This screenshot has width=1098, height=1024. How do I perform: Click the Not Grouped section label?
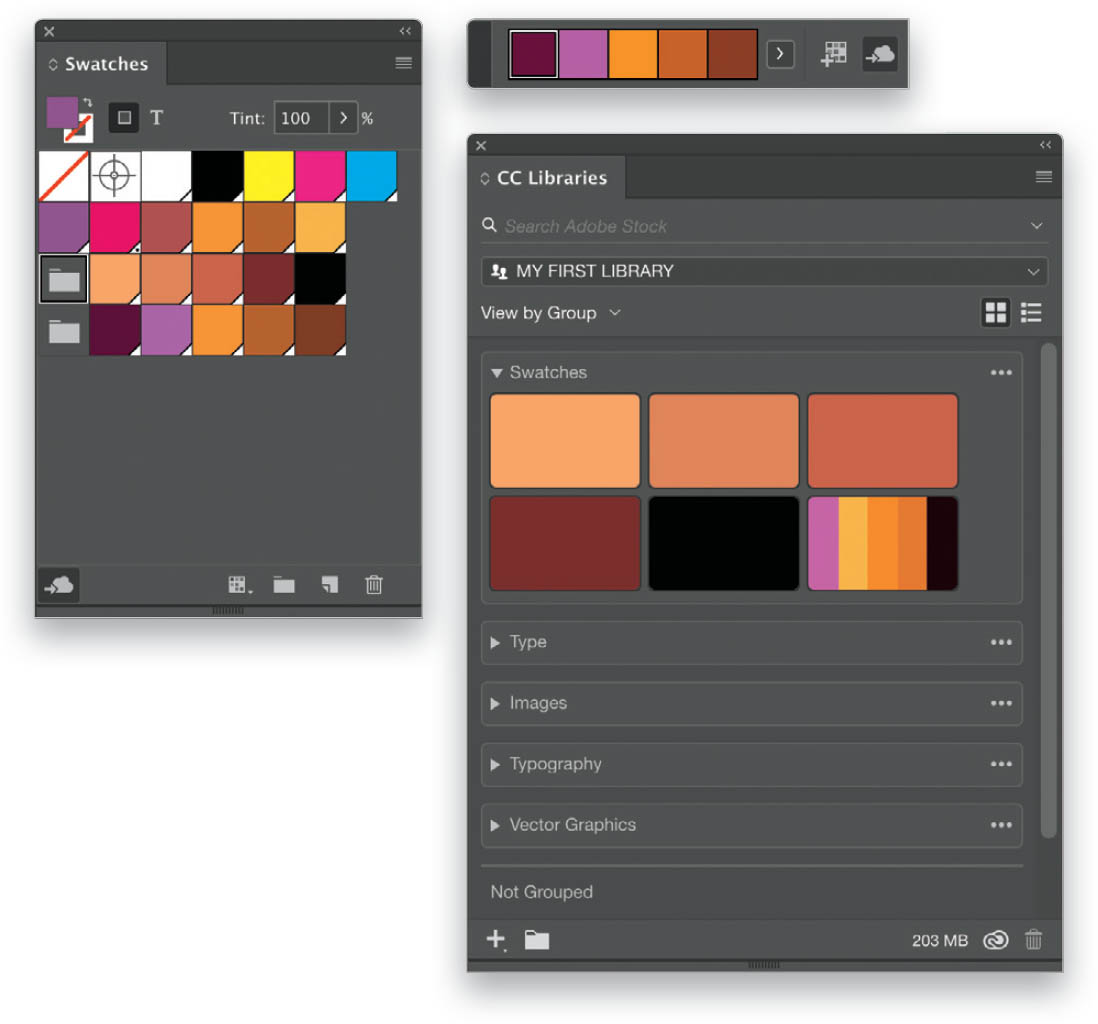pos(542,892)
